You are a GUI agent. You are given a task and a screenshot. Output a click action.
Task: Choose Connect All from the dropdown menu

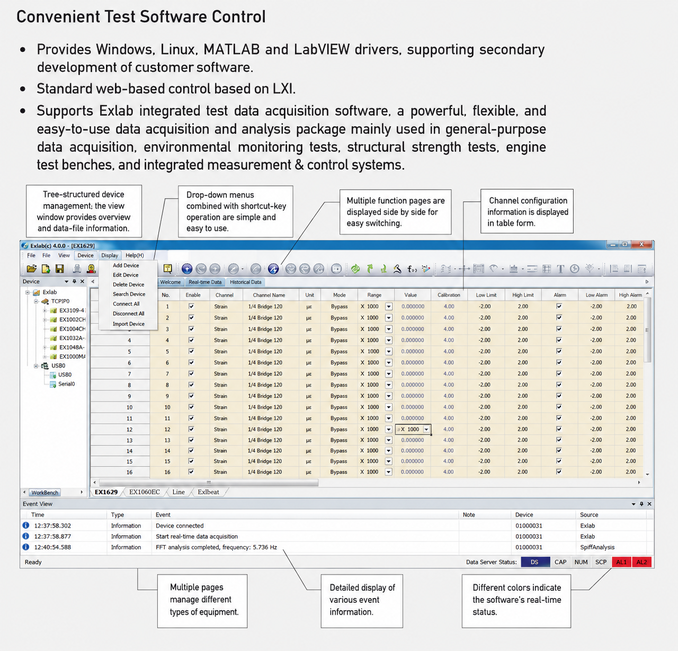(x=126, y=304)
